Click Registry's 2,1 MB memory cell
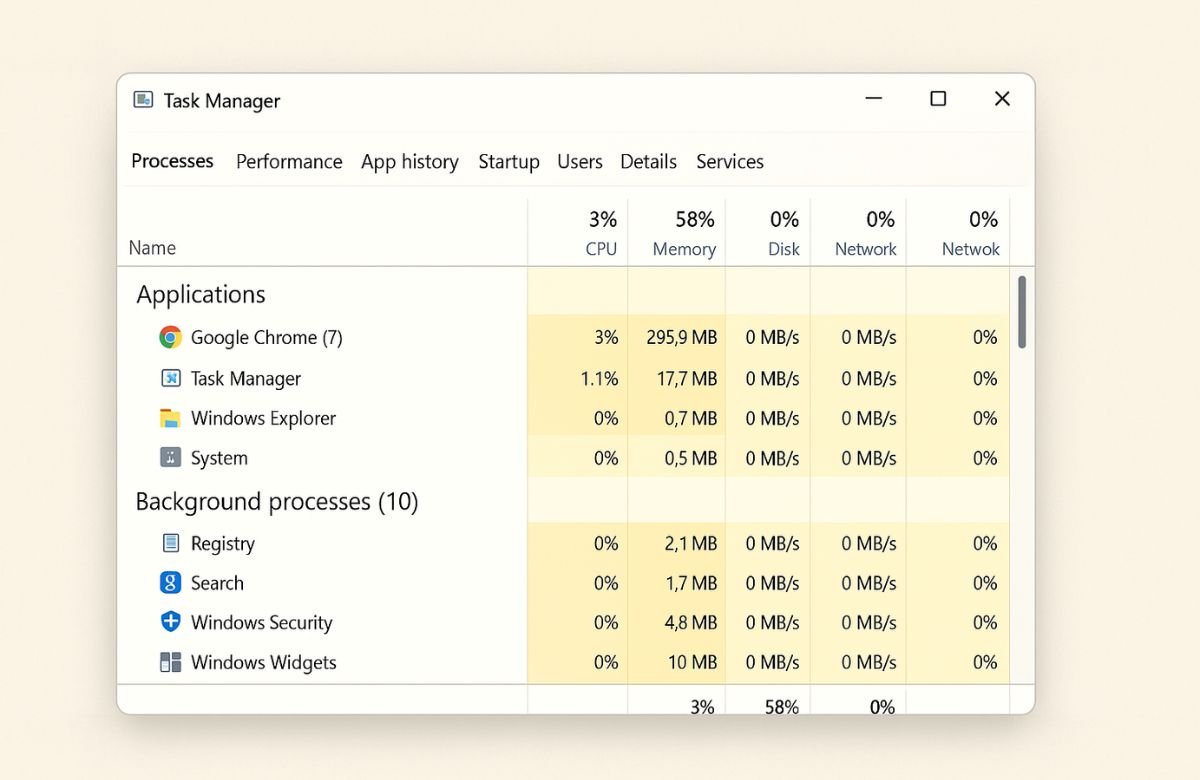 click(677, 543)
